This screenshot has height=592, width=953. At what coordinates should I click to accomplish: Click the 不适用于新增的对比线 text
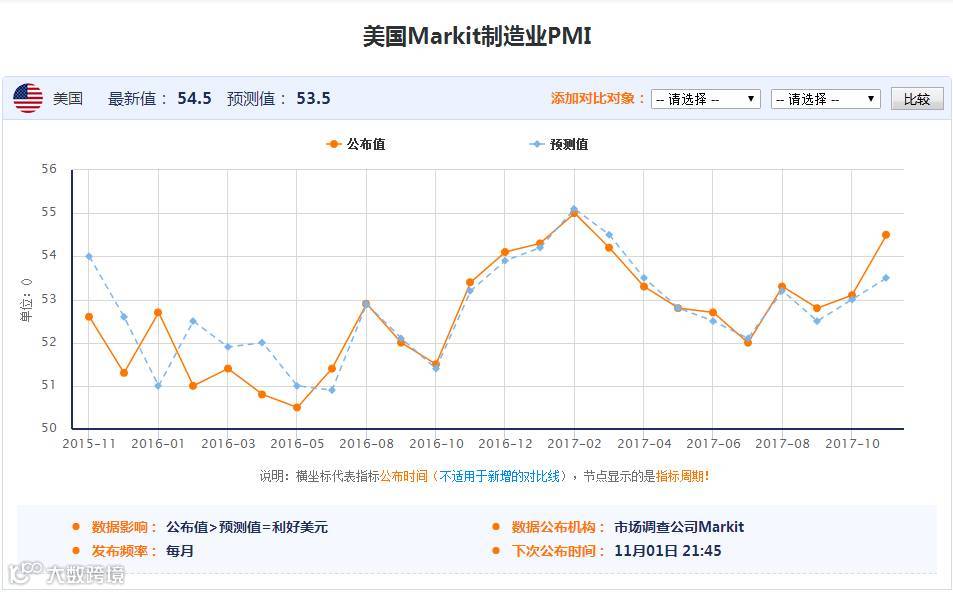tap(499, 476)
